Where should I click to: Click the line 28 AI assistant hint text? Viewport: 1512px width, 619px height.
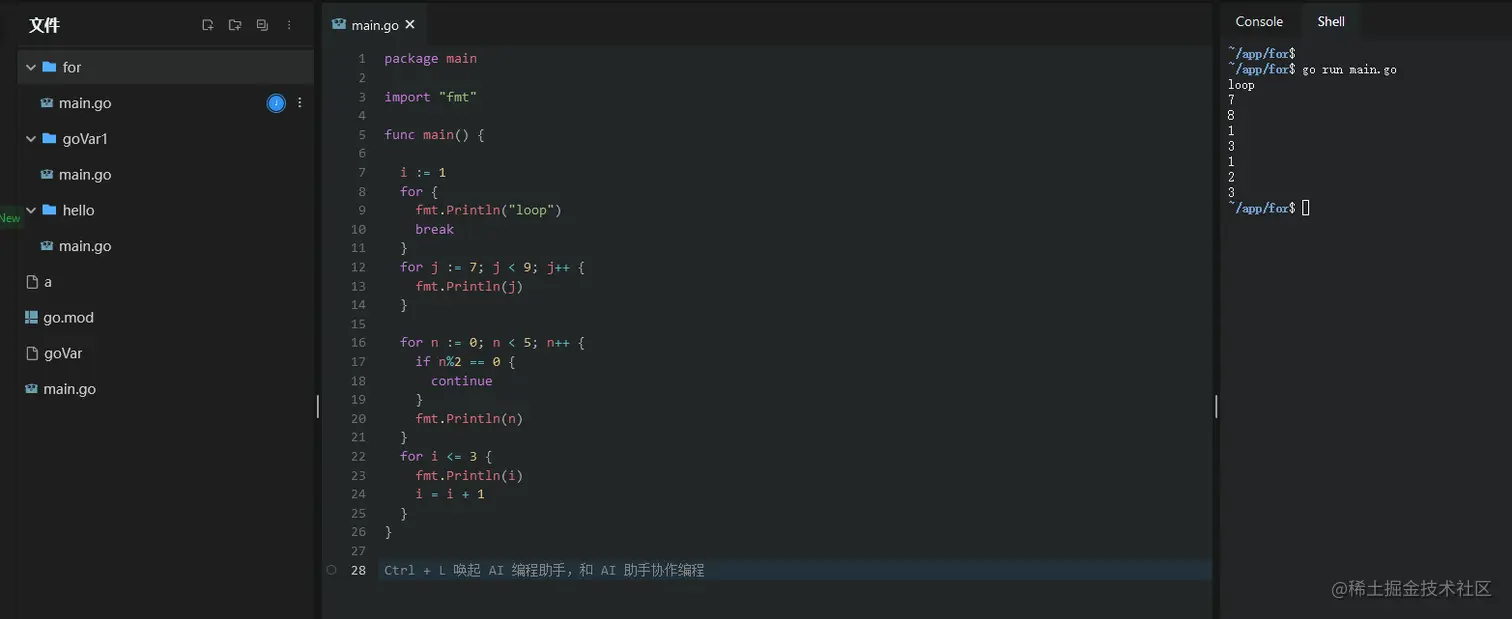pos(545,570)
